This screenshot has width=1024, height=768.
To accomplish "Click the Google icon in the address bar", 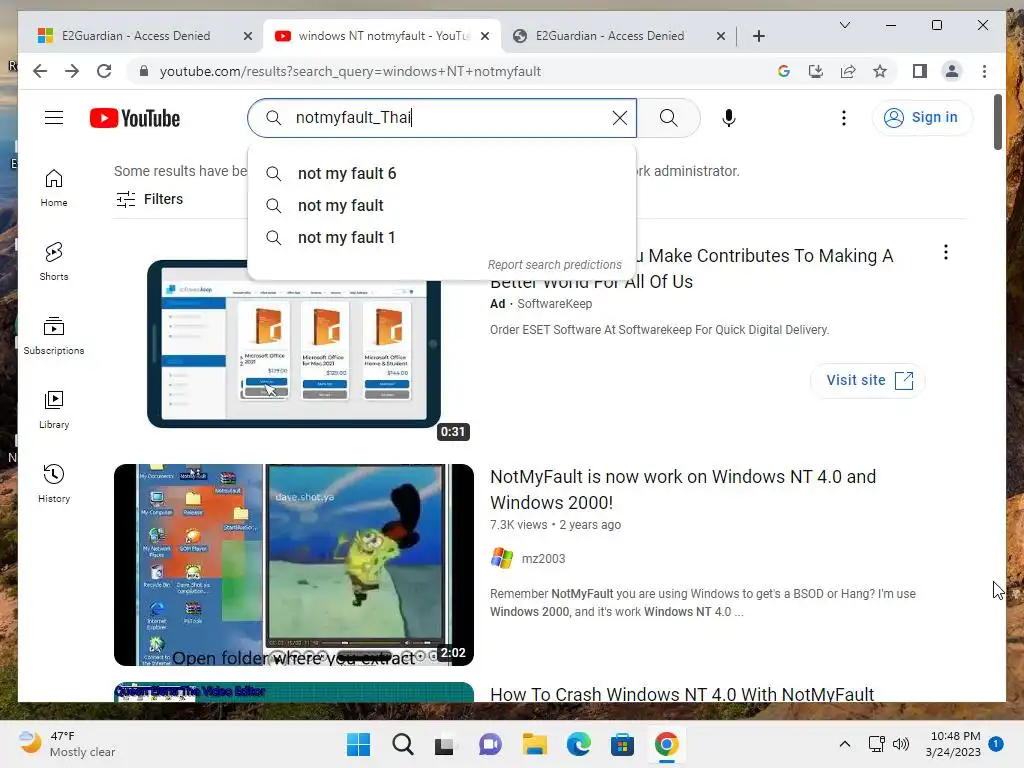I will click(x=784, y=71).
